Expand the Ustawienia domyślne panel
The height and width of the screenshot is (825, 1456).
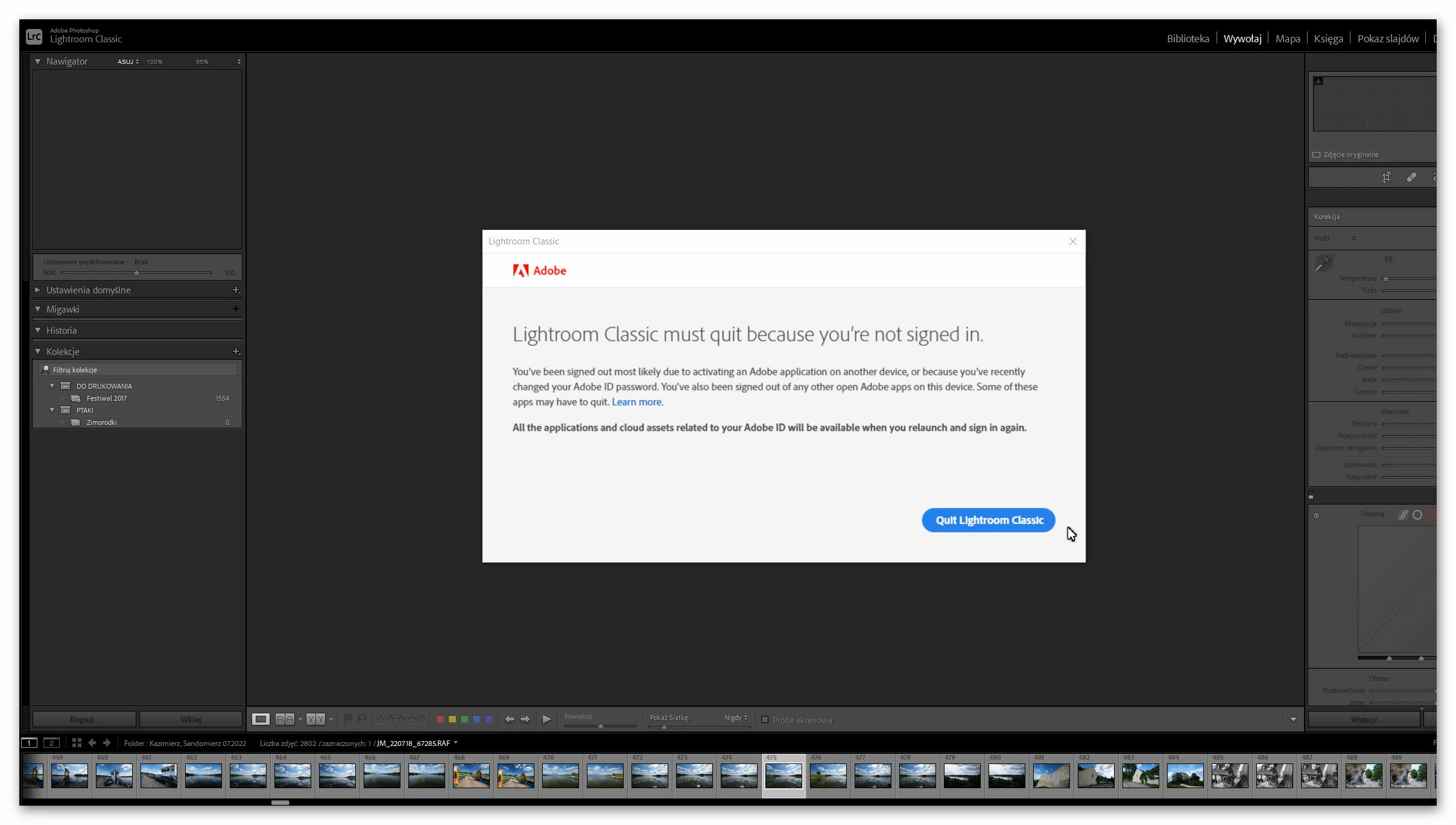[37, 290]
